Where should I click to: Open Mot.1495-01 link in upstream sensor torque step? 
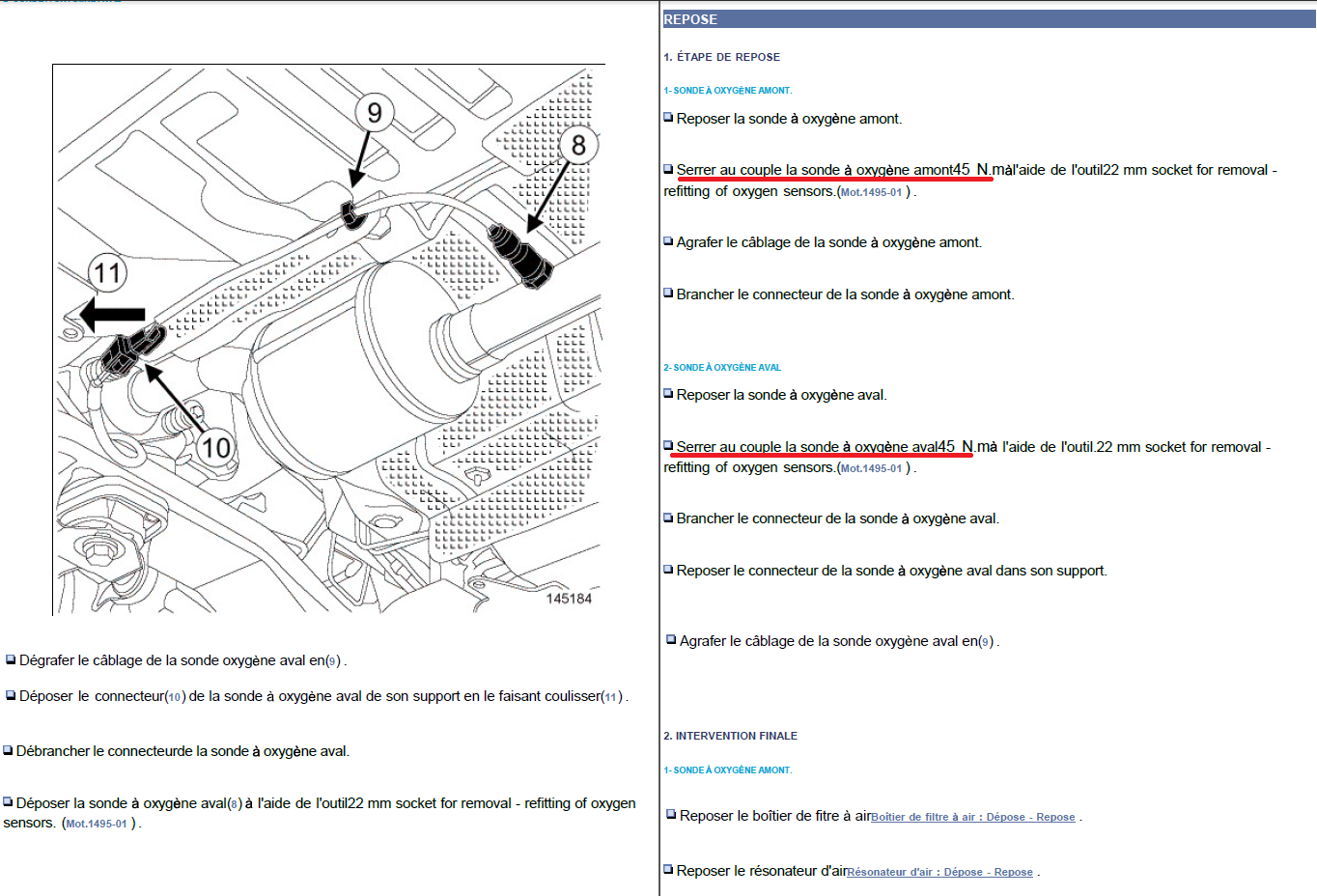[871, 192]
